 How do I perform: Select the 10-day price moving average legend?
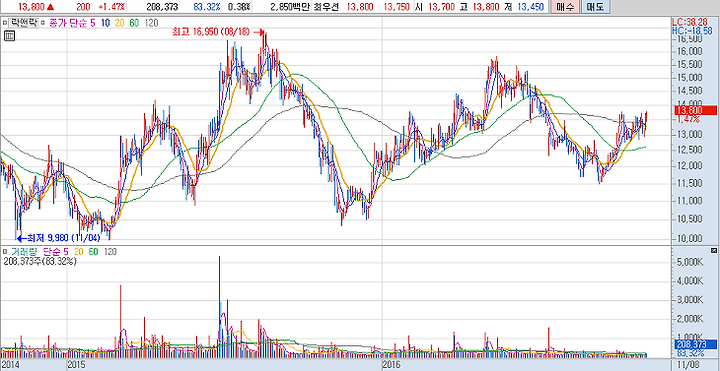[x=105, y=22]
